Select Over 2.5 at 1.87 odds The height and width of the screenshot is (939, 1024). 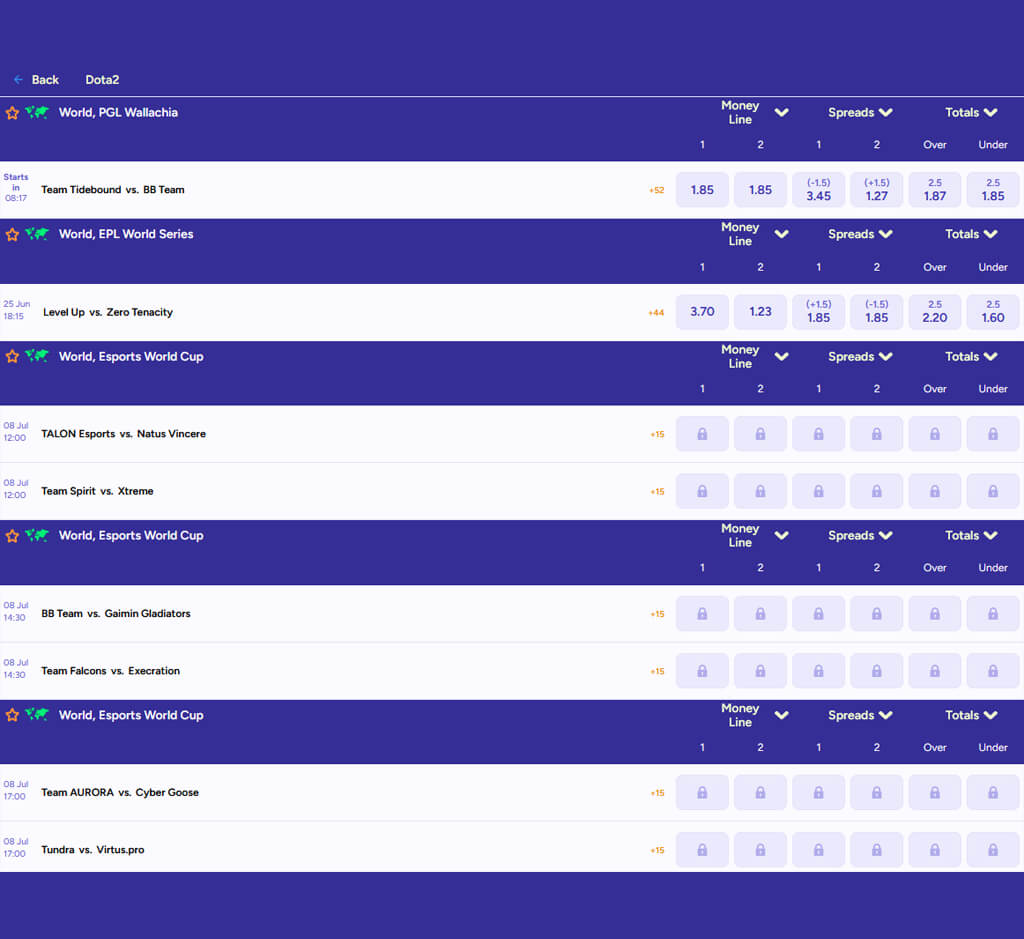point(935,190)
